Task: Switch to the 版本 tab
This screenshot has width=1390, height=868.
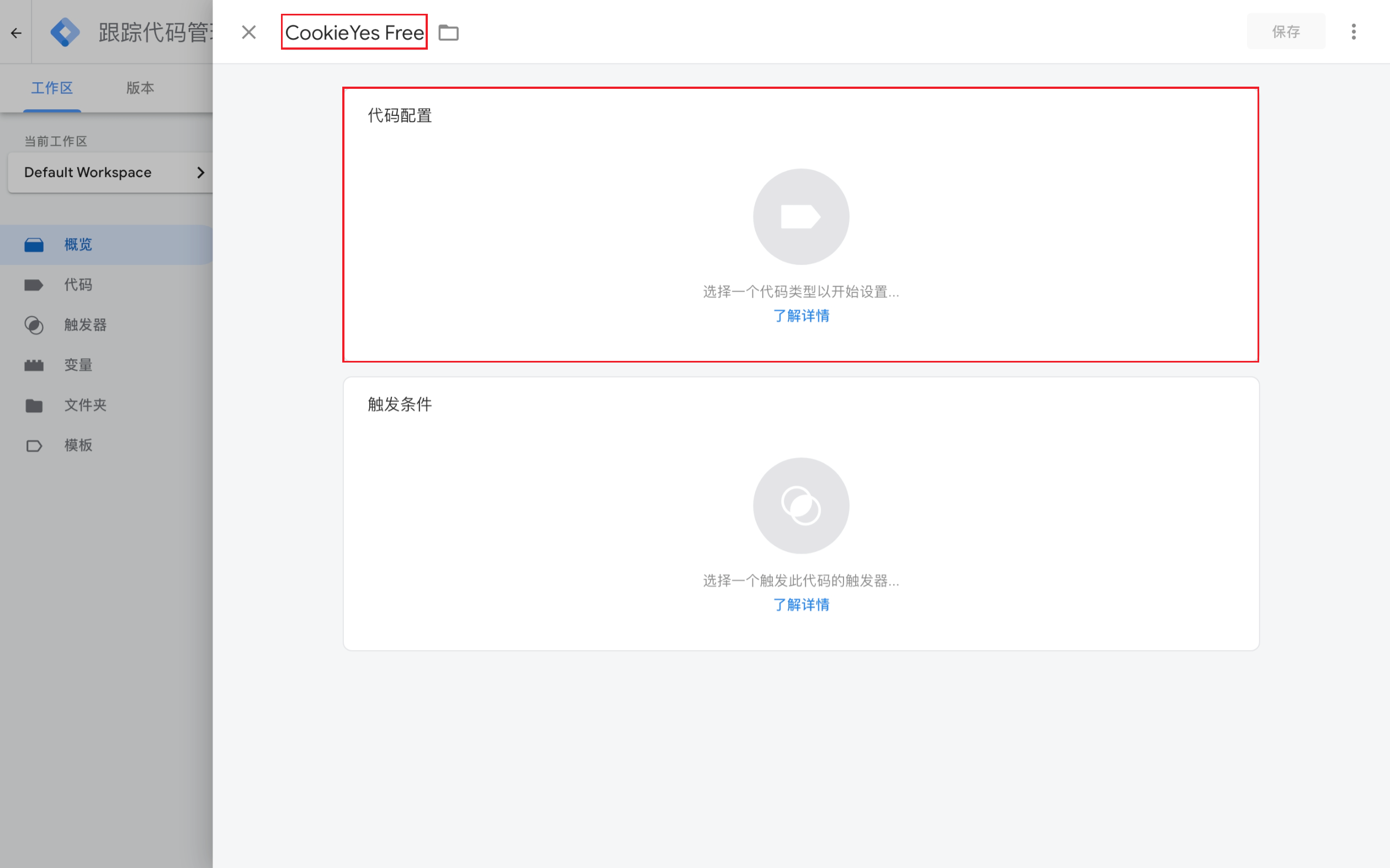Action: point(140,88)
